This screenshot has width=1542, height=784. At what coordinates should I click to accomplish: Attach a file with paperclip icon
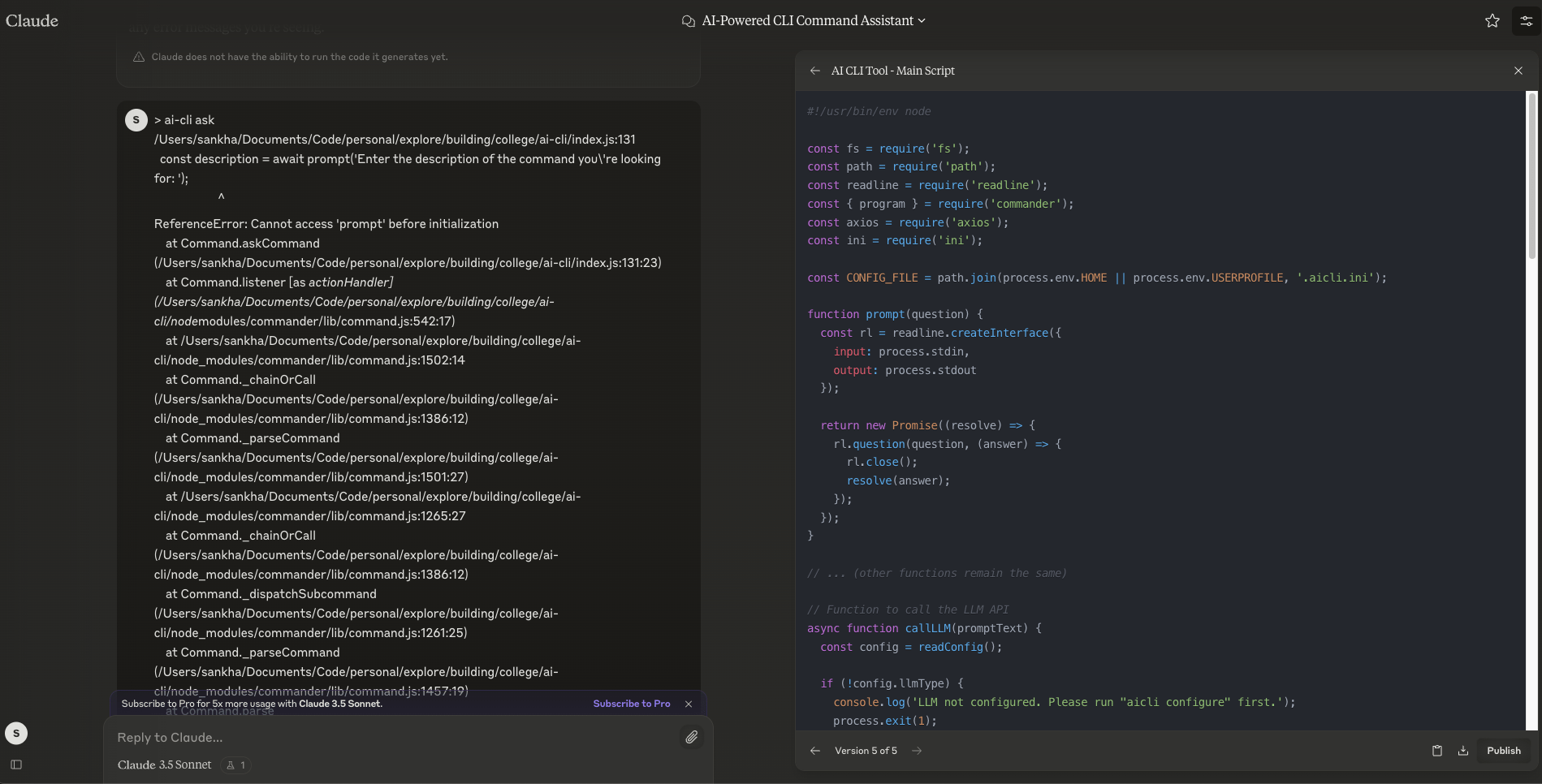coord(692,737)
